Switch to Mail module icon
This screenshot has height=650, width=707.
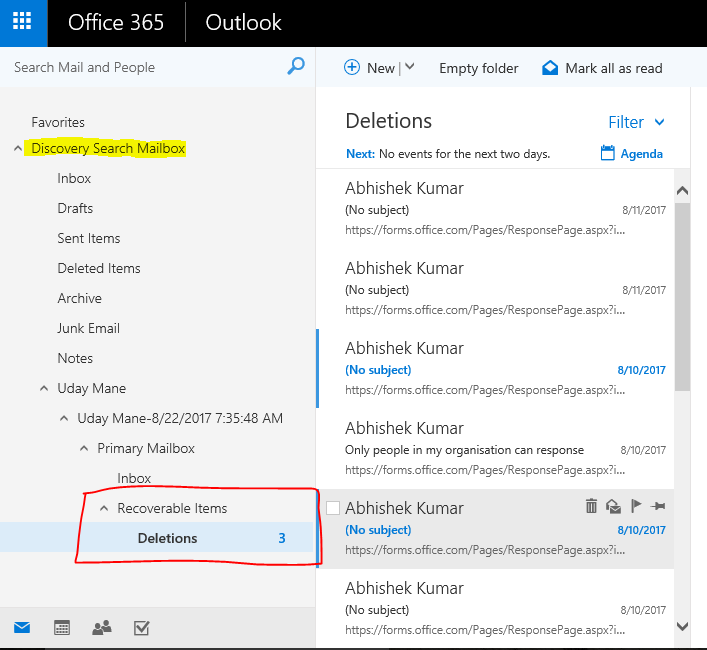pos(22,627)
